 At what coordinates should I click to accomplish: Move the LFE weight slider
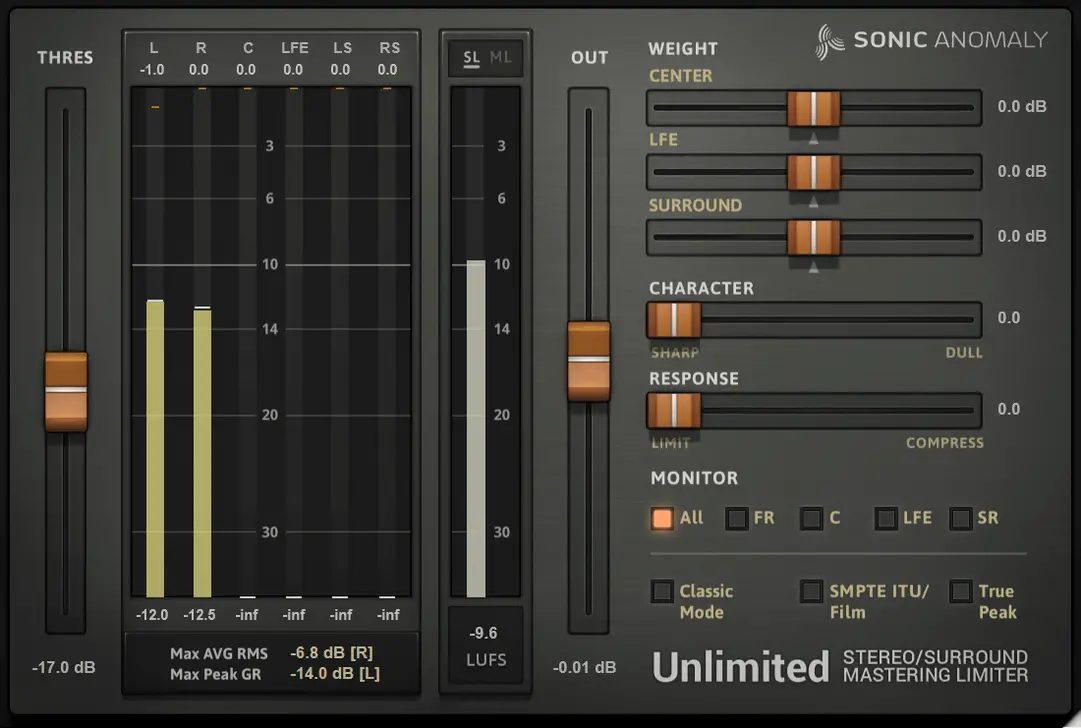click(813, 172)
